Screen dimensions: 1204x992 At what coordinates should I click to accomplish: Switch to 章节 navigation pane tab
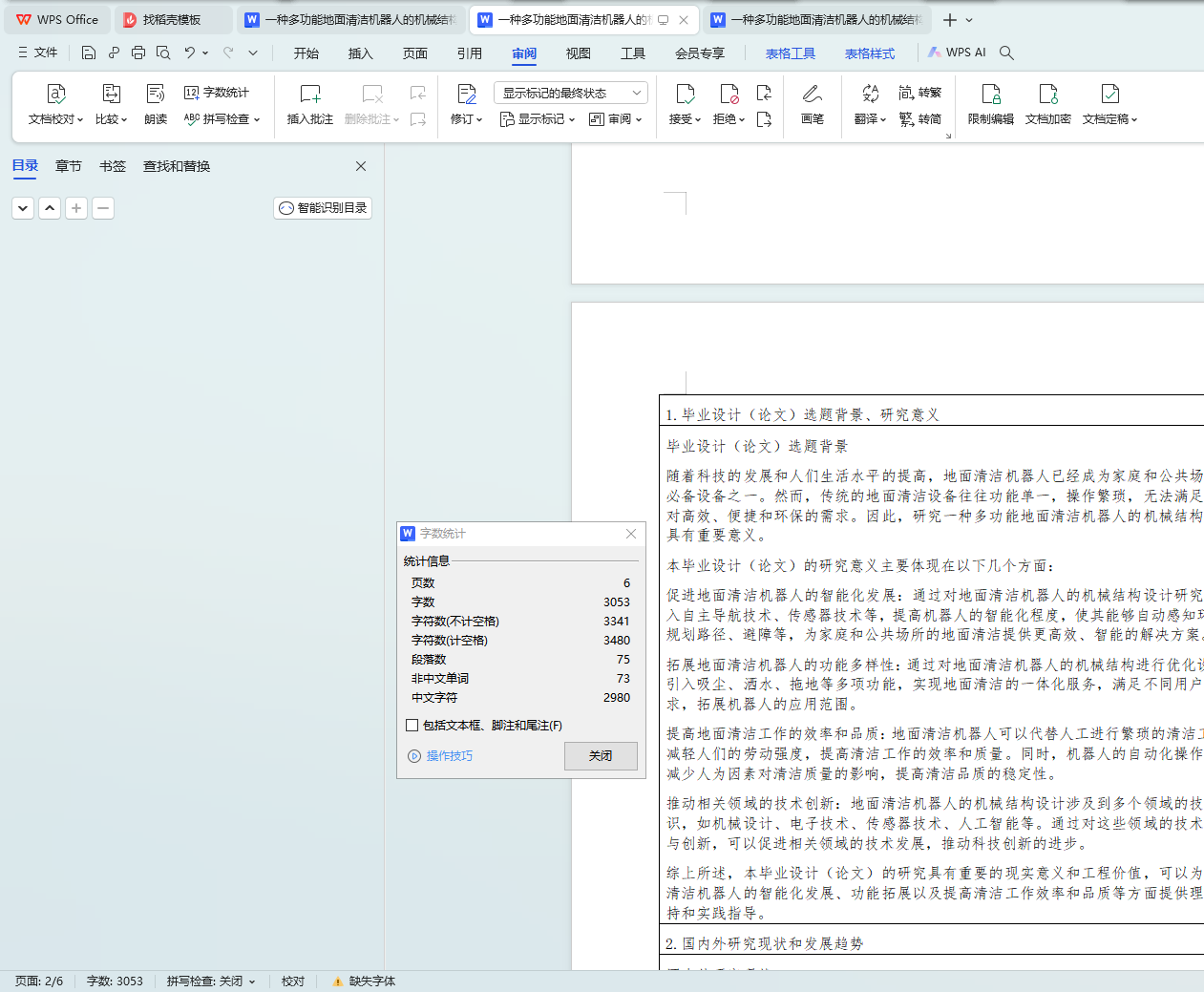coord(69,166)
